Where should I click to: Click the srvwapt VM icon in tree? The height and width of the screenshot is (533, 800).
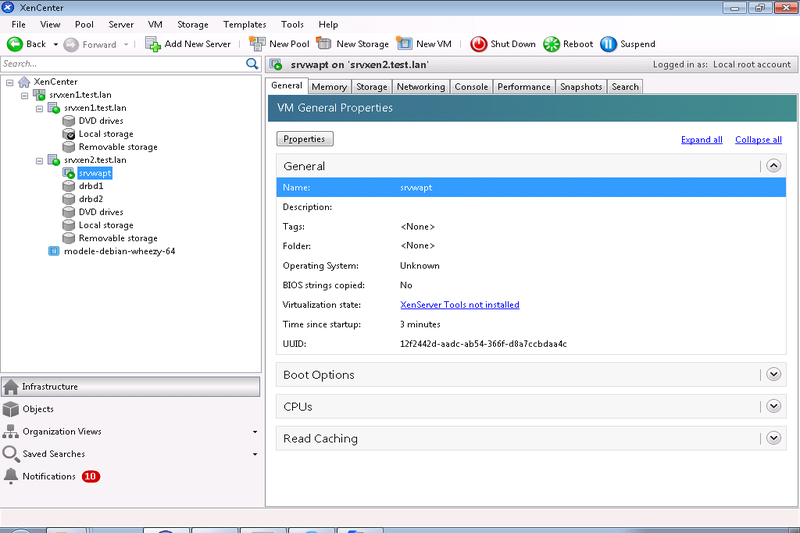(x=69, y=173)
